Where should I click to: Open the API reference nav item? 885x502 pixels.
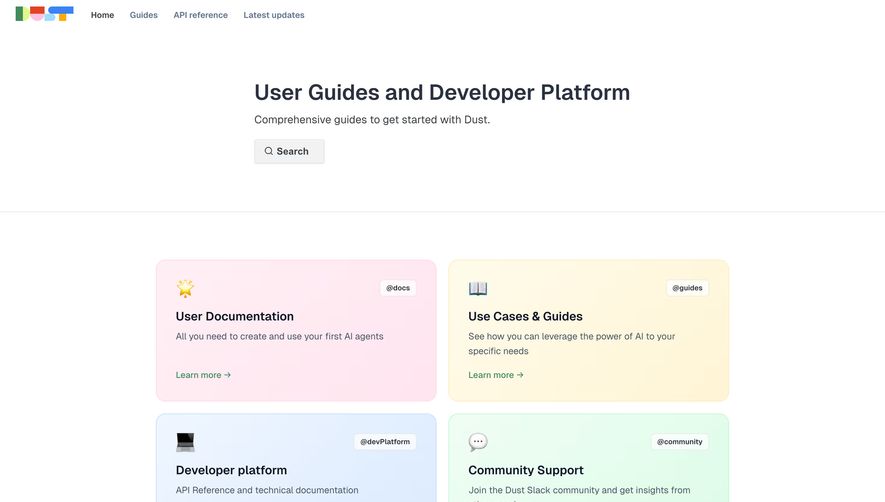200,15
